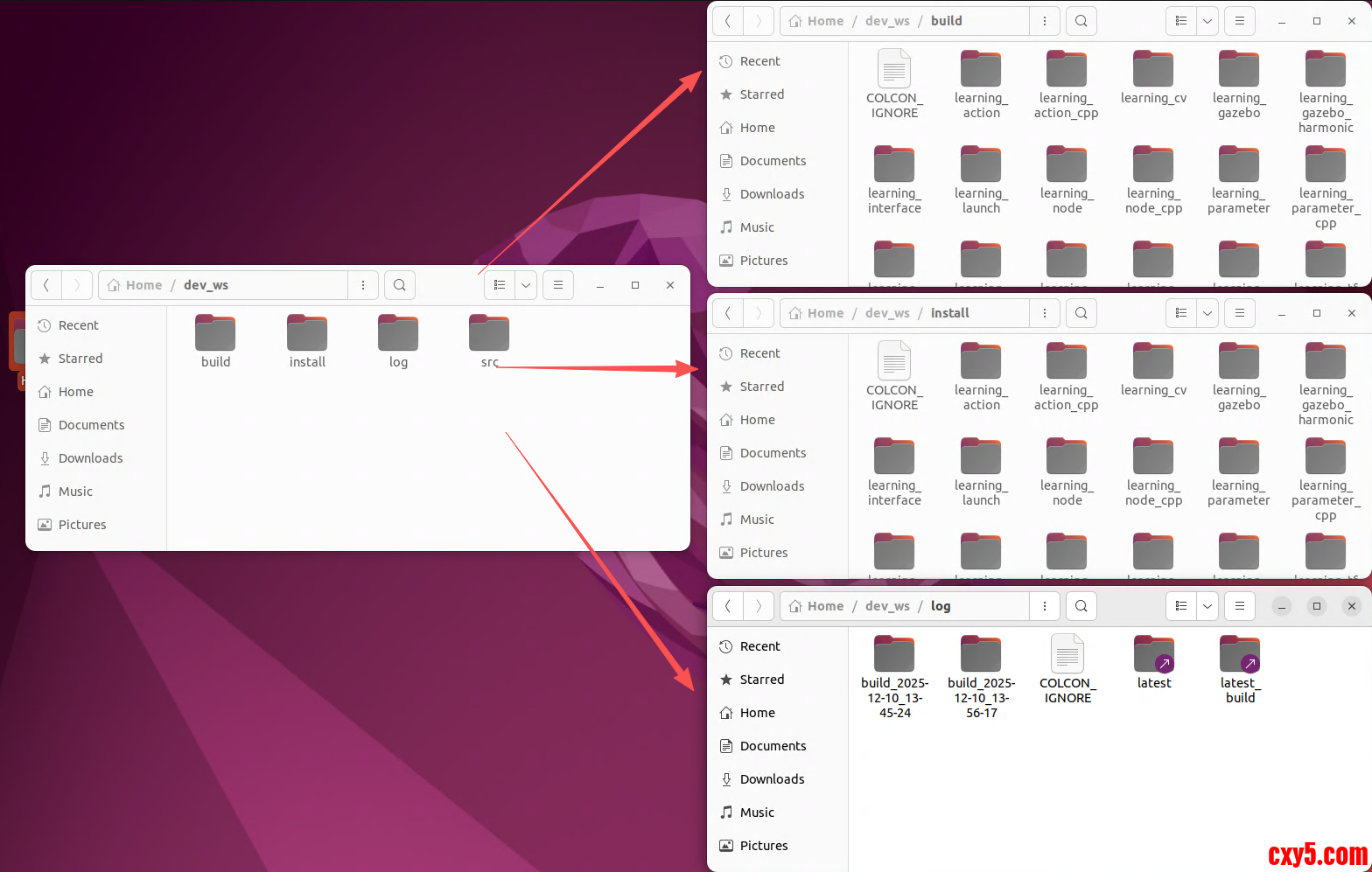Screen dimensions: 1372x872
Task: Toggle list view in the install window
Action: tap(1181, 313)
